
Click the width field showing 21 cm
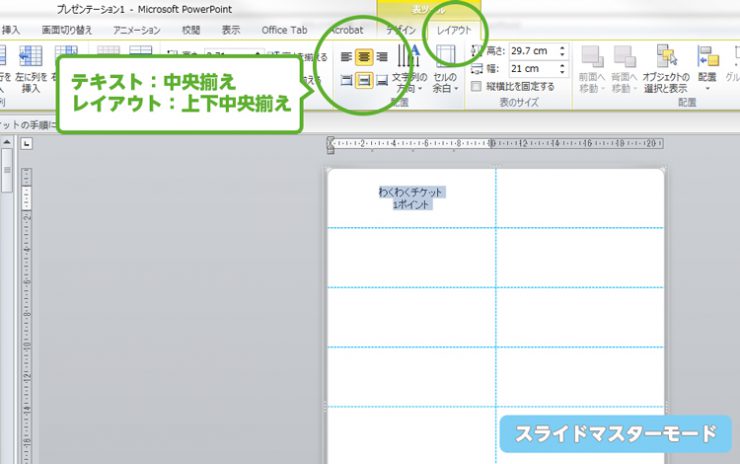(x=533, y=69)
